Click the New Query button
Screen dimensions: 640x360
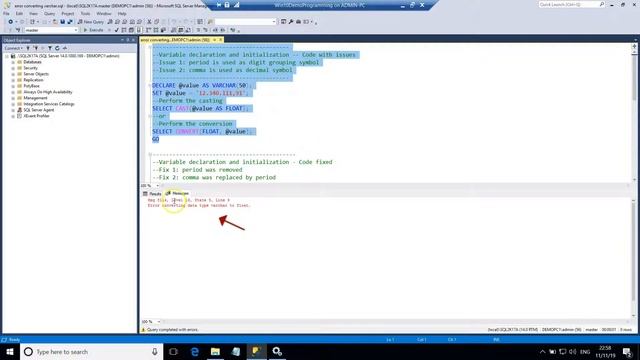[91, 22]
